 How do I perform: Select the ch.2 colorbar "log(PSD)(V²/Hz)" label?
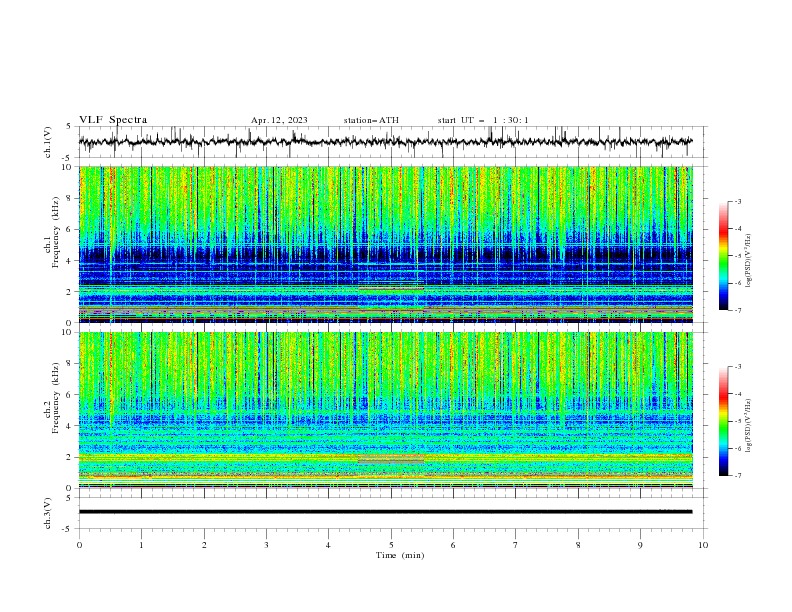749,426
